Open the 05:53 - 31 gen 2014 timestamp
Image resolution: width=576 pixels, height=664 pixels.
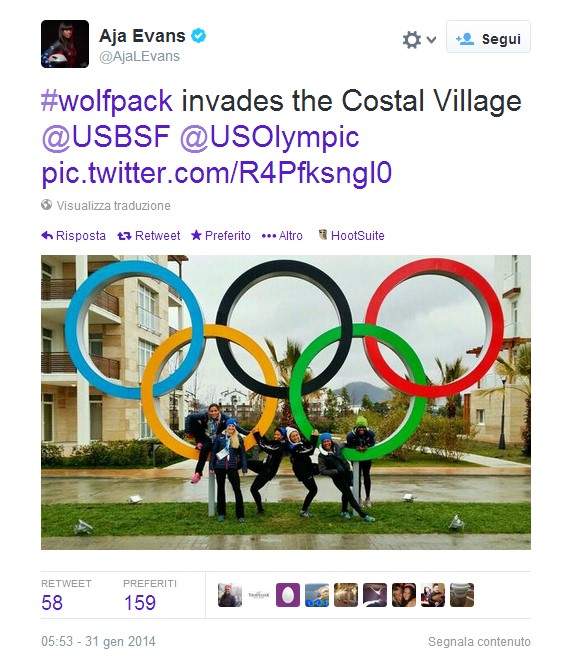[x=98, y=641]
